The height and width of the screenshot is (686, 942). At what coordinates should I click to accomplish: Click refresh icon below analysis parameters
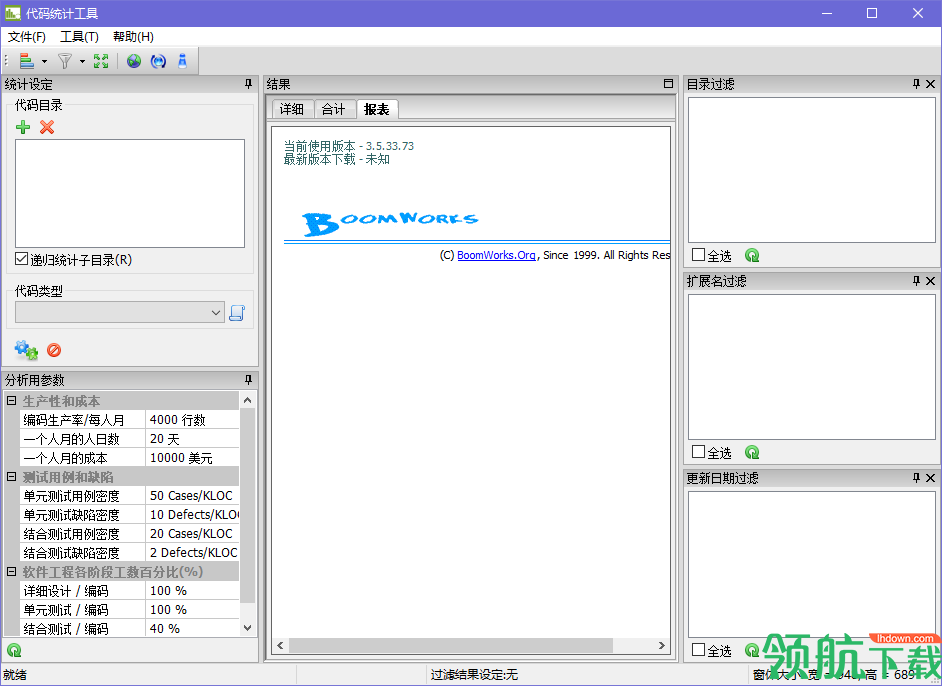coord(14,649)
